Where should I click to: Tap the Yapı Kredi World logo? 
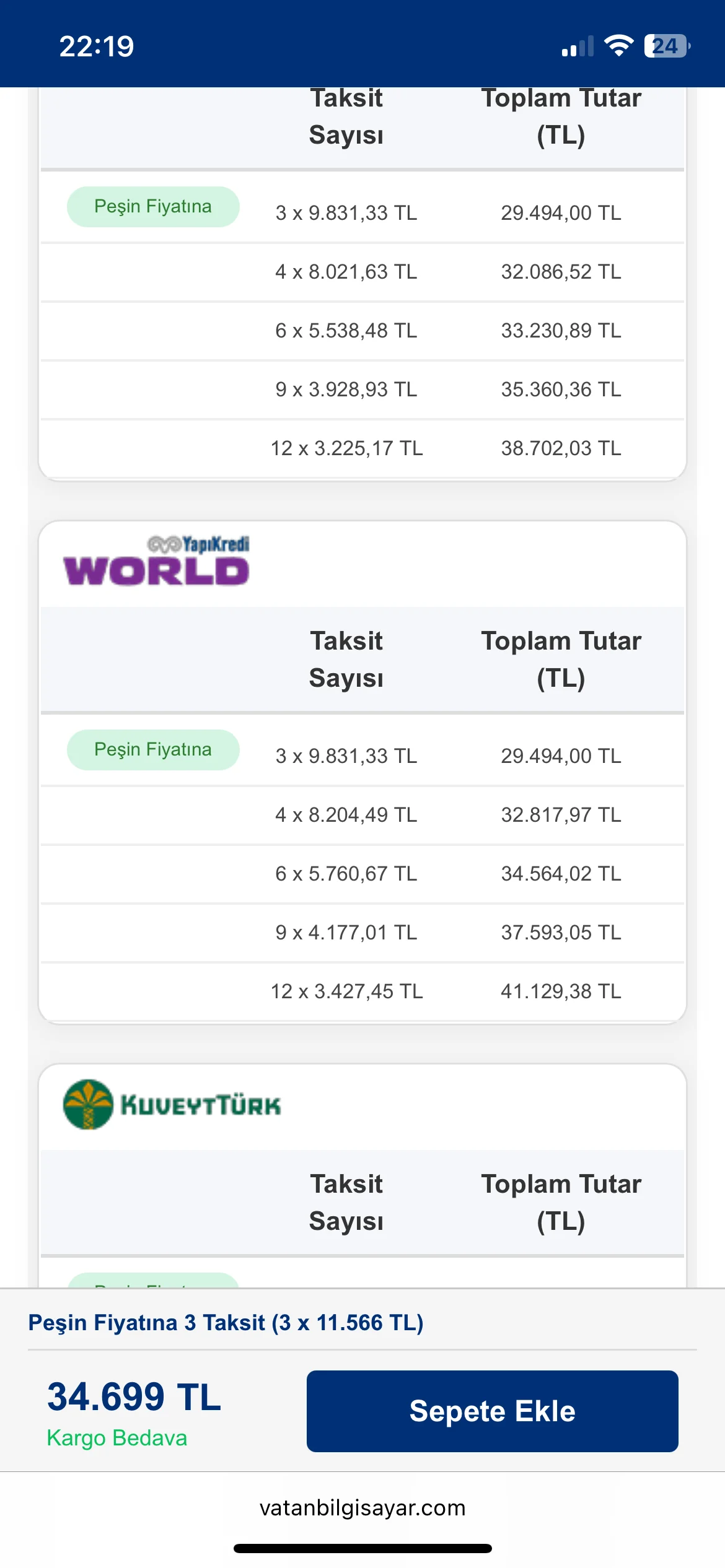tap(156, 561)
